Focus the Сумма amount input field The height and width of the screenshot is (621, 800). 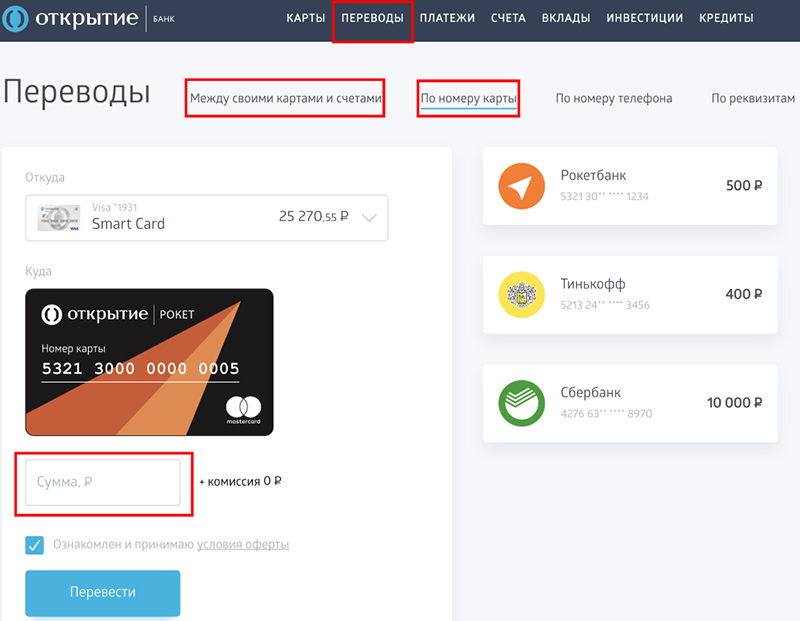[103, 482]
